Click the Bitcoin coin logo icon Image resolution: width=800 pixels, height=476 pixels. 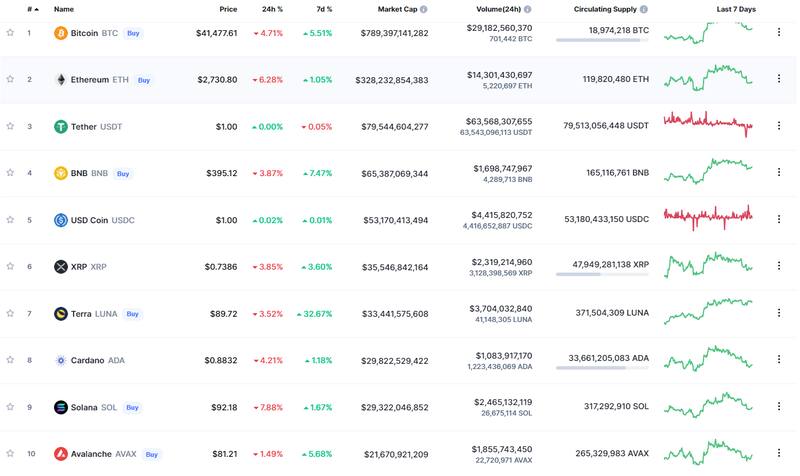click(x=61, y=33)
